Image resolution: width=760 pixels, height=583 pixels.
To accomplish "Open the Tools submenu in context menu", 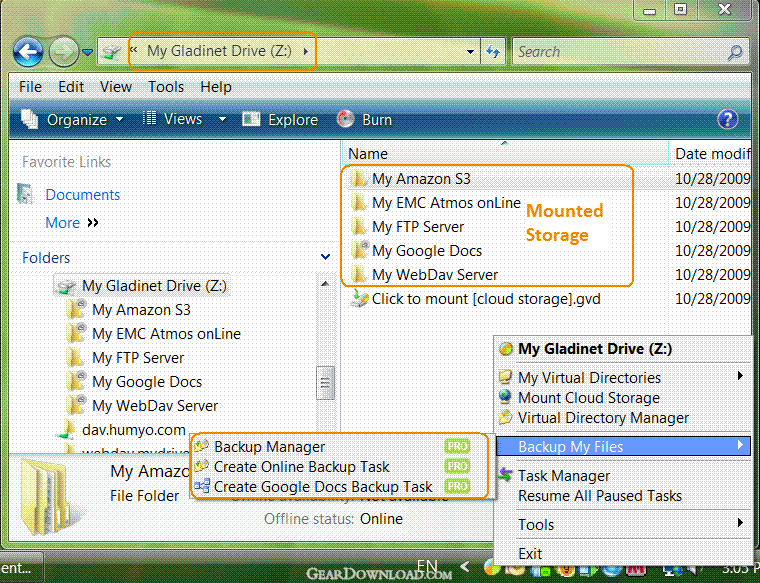I will [624, 524].
